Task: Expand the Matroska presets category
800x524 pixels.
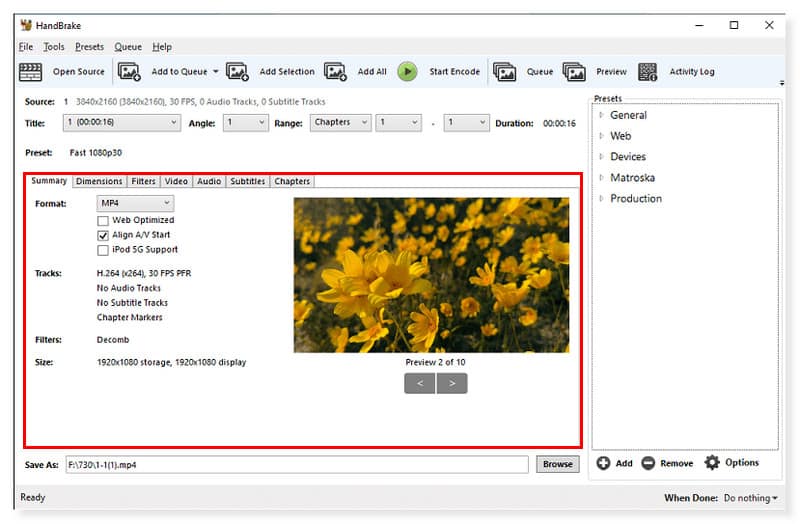Action: point(602,178)
